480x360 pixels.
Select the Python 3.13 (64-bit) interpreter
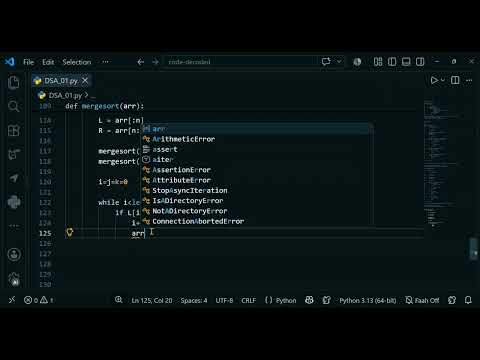point(368,300)
